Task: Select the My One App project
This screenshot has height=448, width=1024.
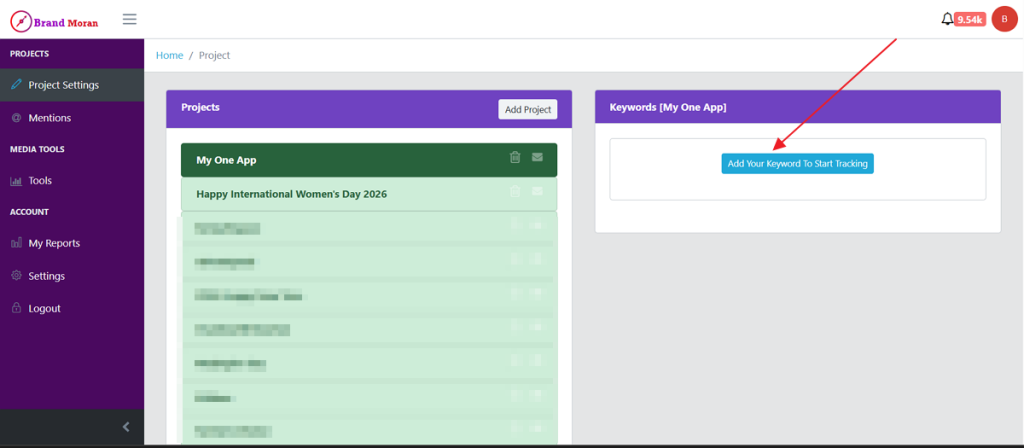Action: click(369, 160)
